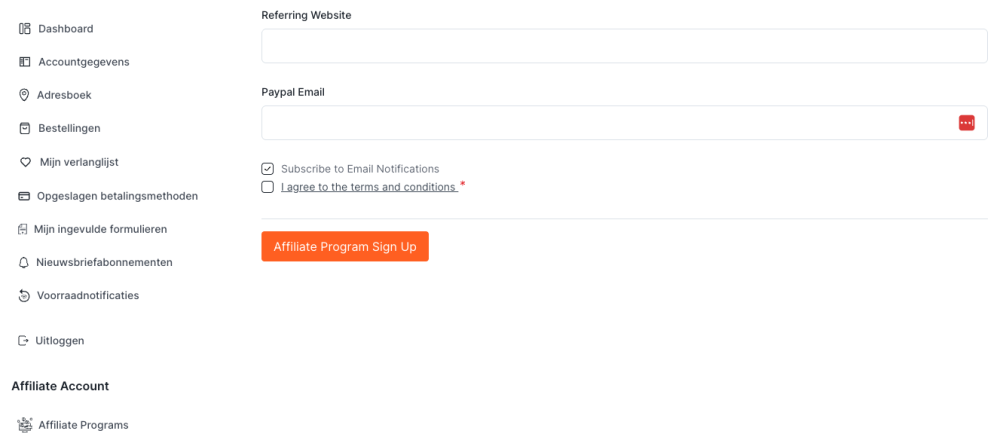Image resolution: width=1000 pixels, height=440 pixels.
Task: Check the agree to terms checkbox
Action: coord(268,187)
